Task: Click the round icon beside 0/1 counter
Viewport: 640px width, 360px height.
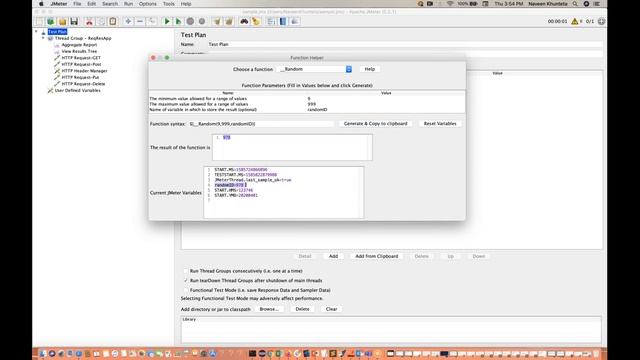Action: [x=601, y=21]
